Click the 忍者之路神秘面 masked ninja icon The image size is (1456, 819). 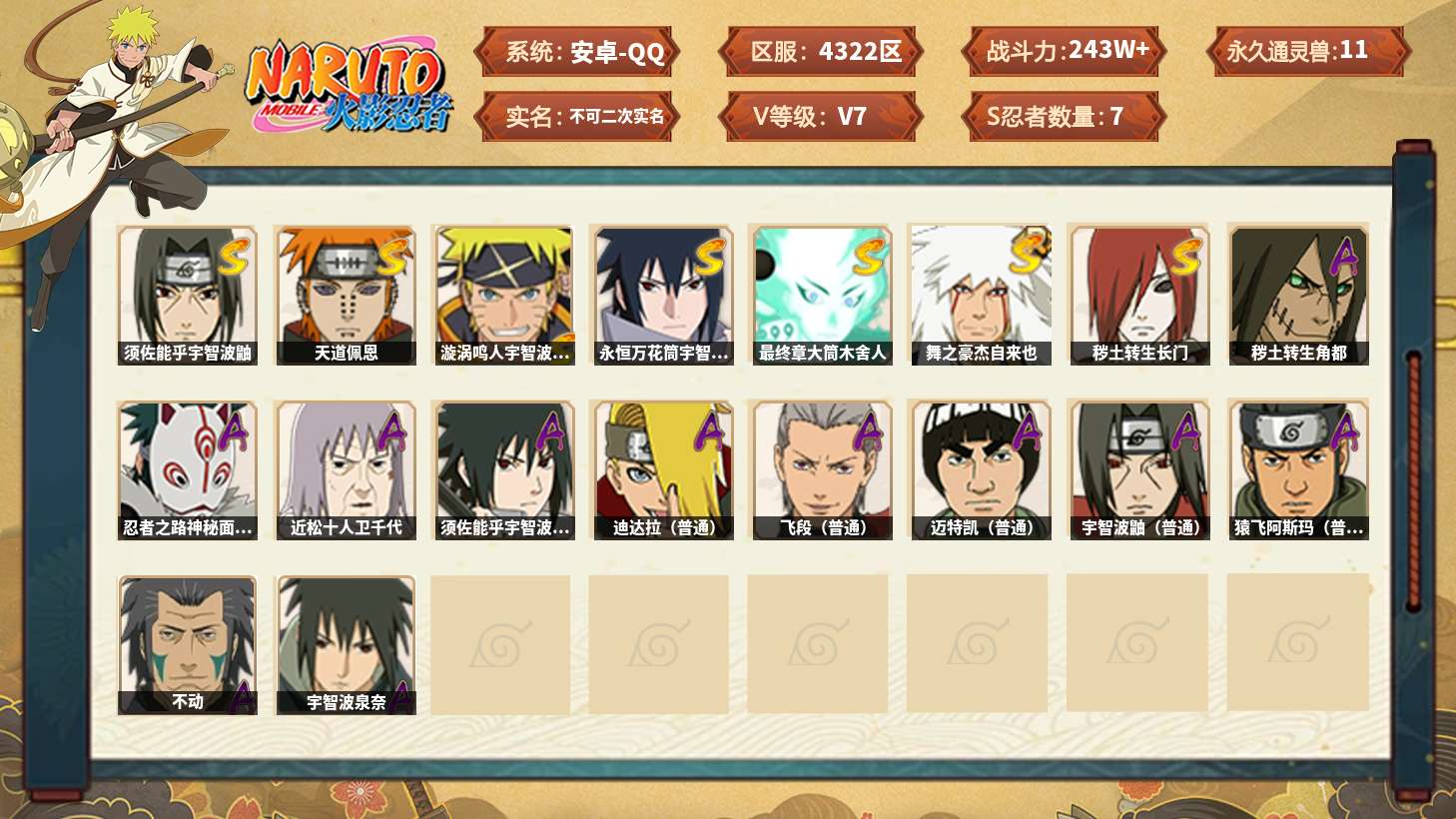(x=187, y=470)
